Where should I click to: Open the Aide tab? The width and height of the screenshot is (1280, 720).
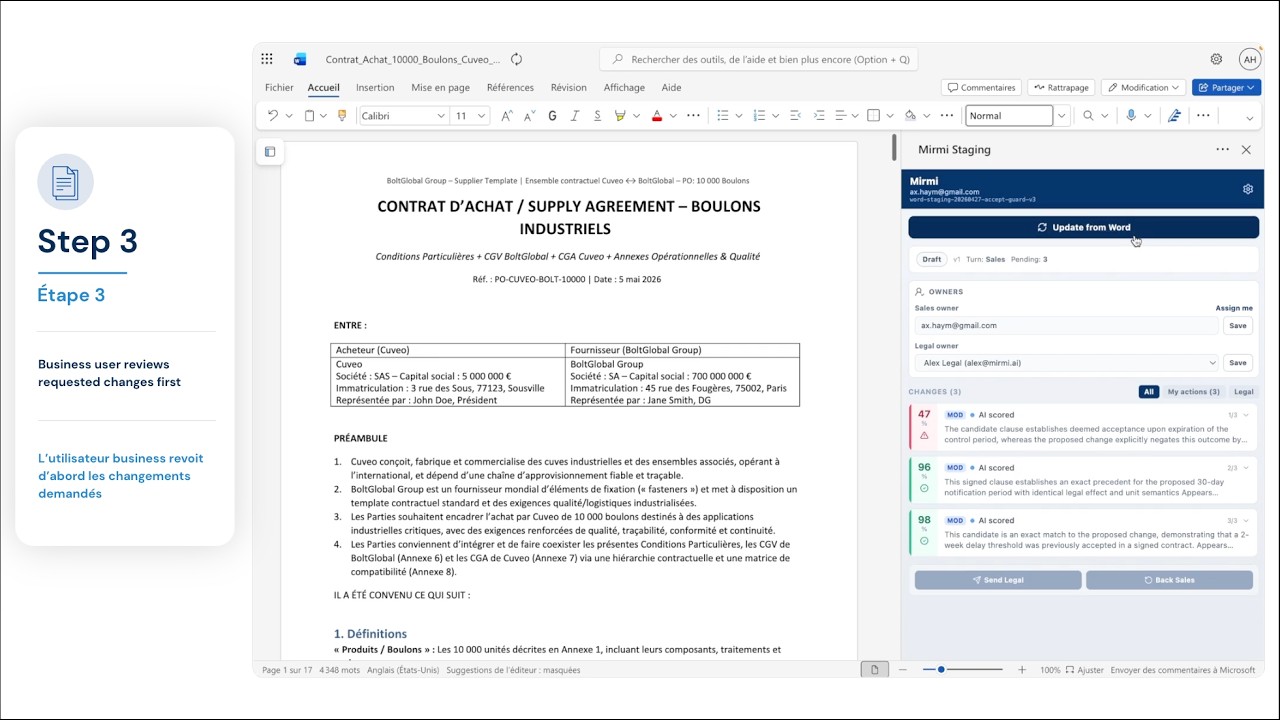pyautogui.click(x=671, y=88)
